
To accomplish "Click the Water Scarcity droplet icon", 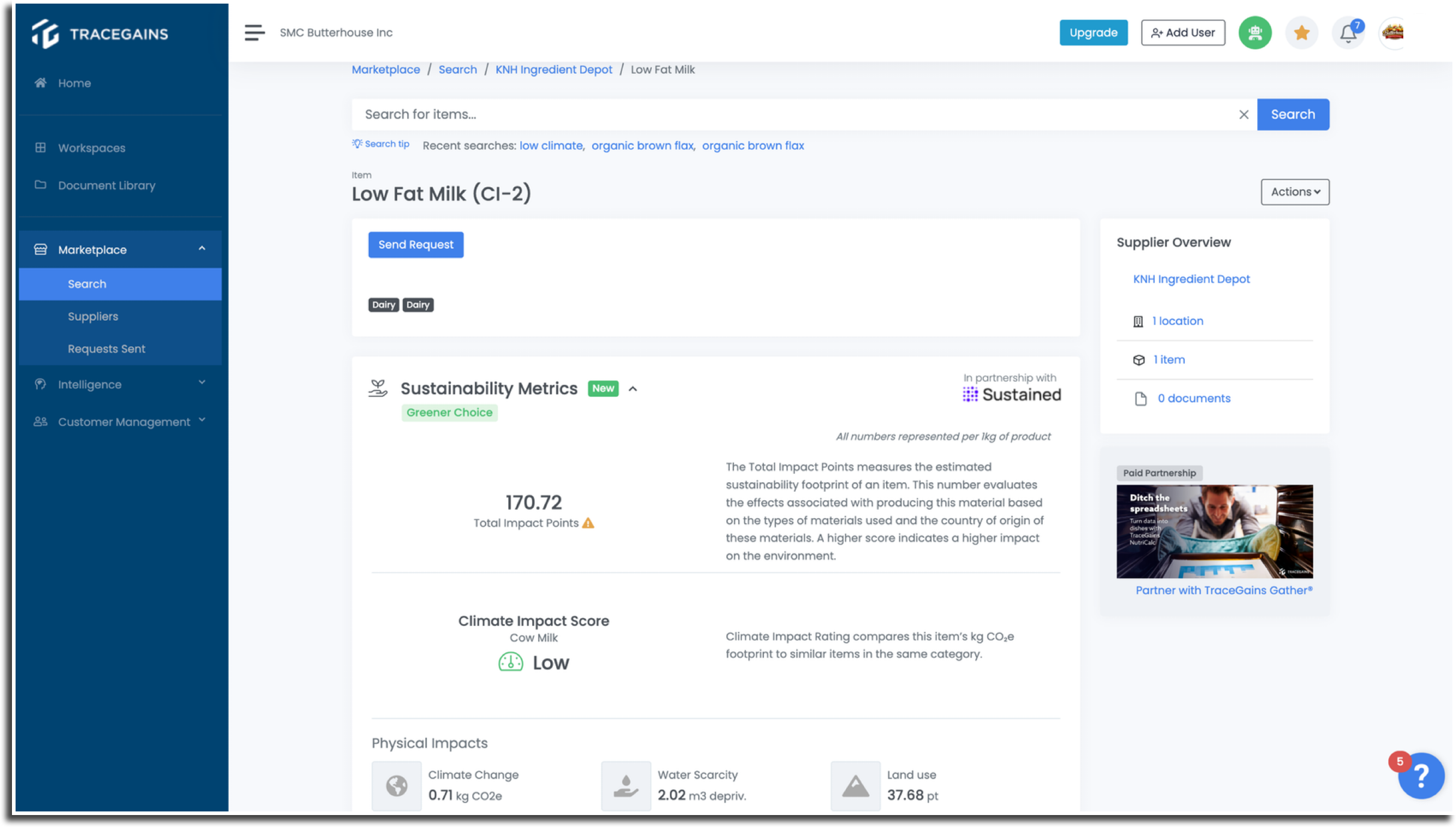I will click(x=626, y=786).
